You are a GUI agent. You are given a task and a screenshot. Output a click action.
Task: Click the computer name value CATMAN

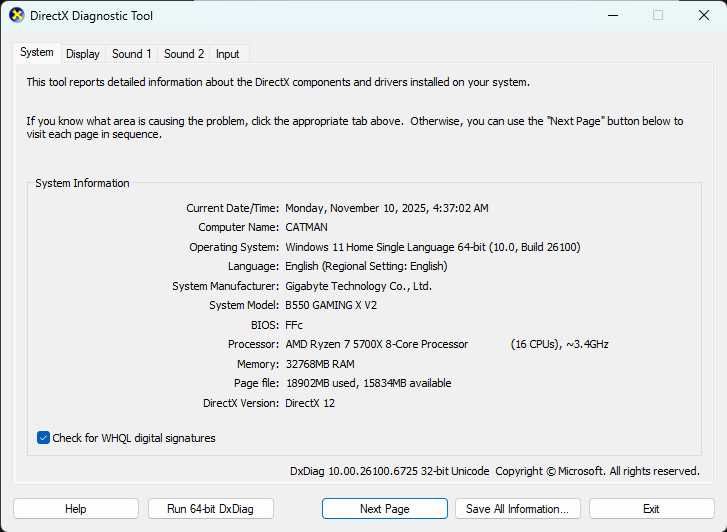[x=306, y=227]
